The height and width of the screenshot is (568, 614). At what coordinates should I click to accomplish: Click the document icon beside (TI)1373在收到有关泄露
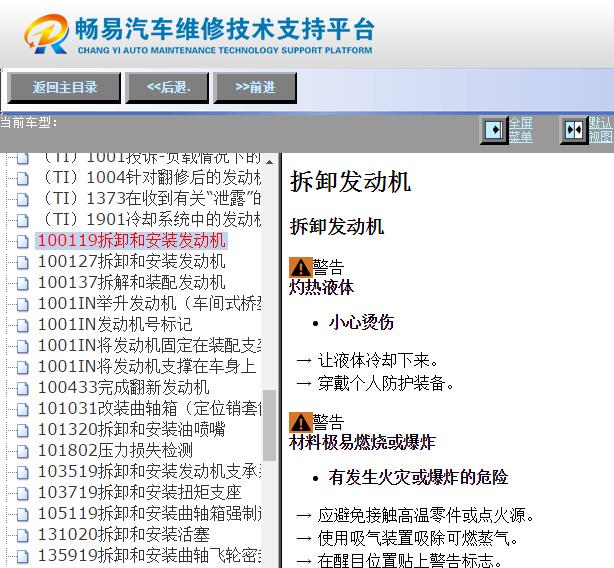tap(23, 200)
